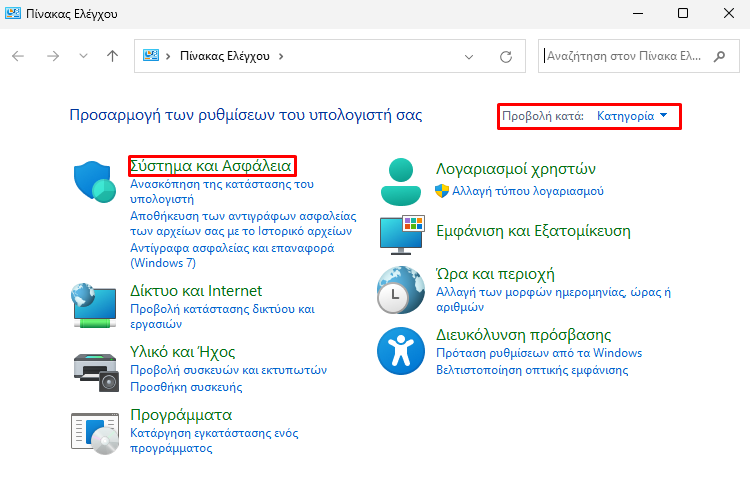Open Ώρα και περιοχή category
This screenshot has width=750, height=488.
[496, 274]
